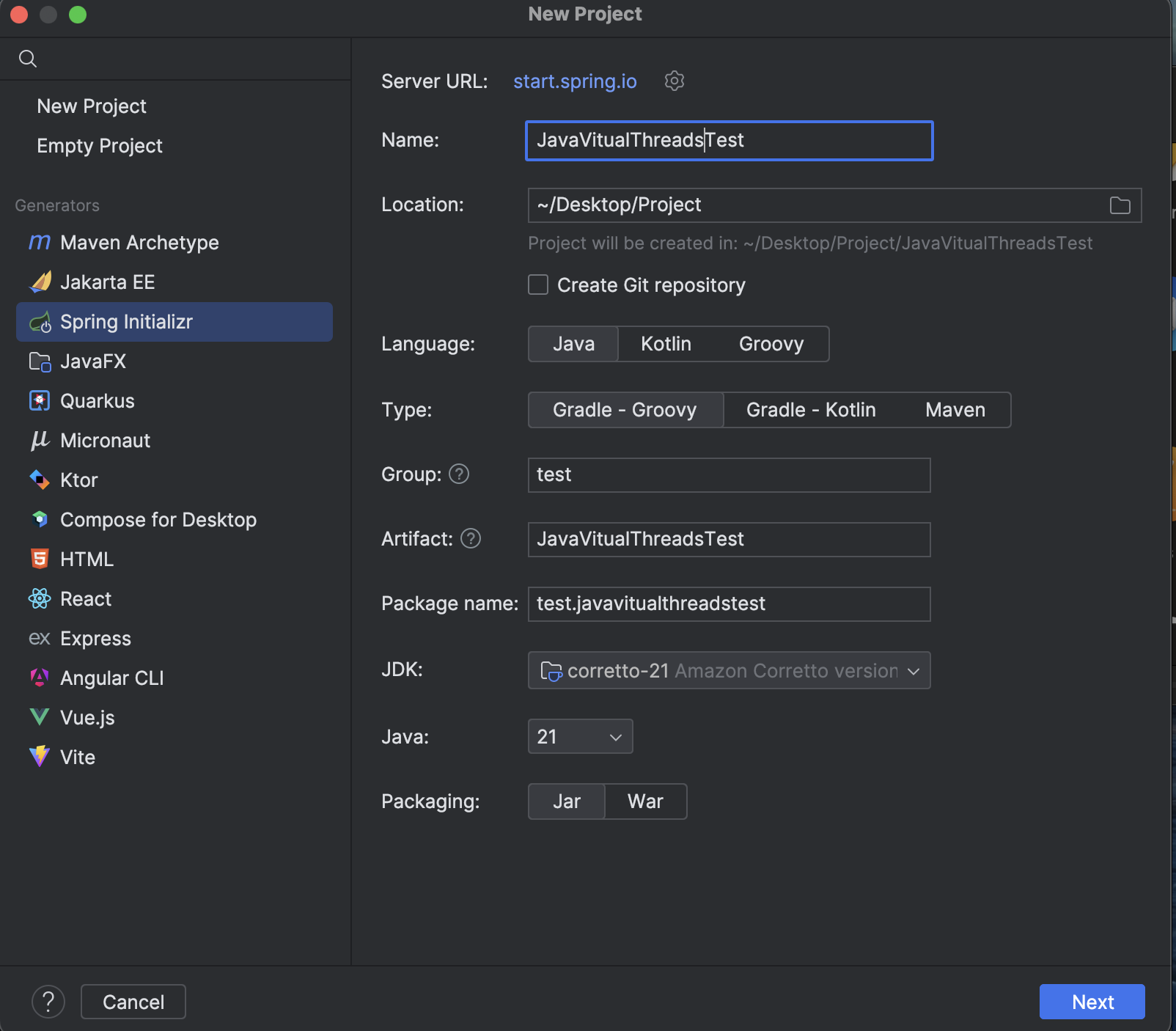The image size is (1176, 1031).
Task: Select the Vue.js generator label
Action: pyautogui.click(x=87, y=718)
